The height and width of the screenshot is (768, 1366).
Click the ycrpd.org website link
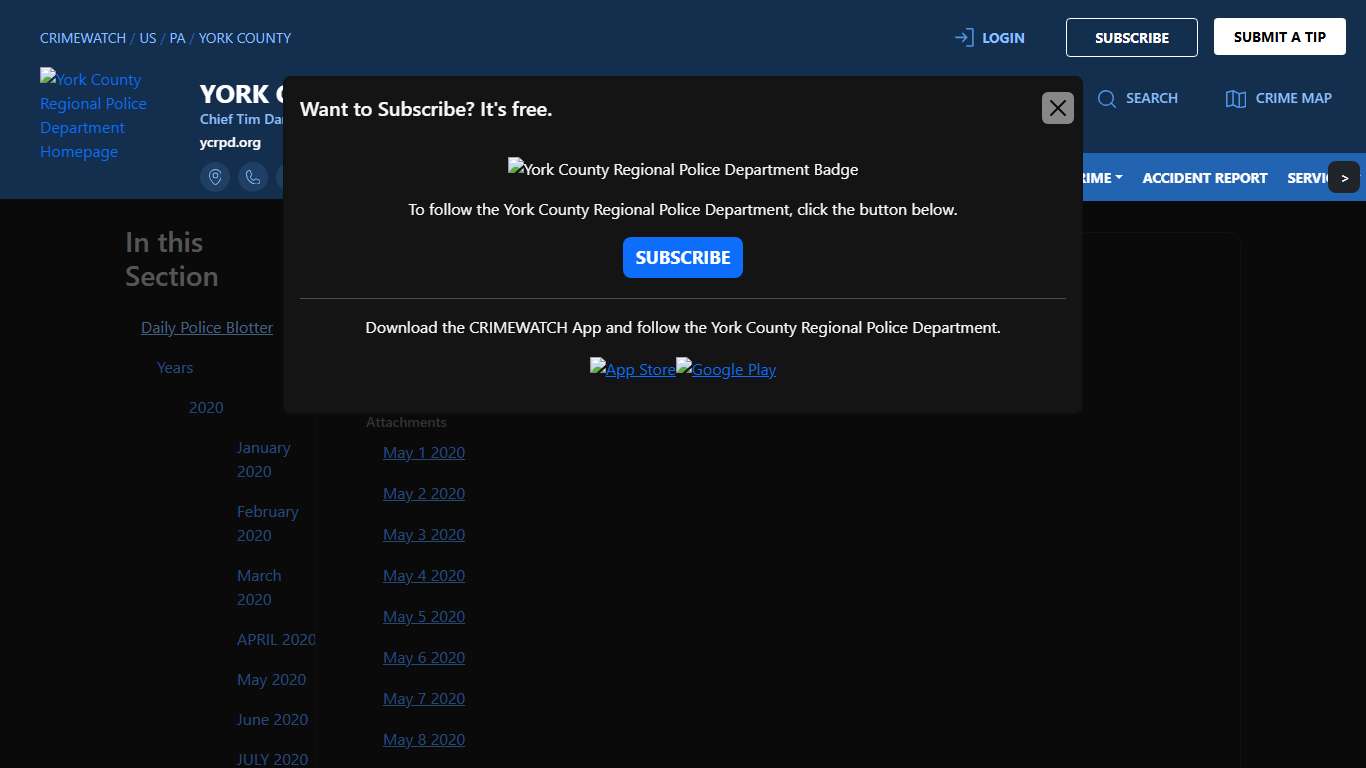point(230,142)
